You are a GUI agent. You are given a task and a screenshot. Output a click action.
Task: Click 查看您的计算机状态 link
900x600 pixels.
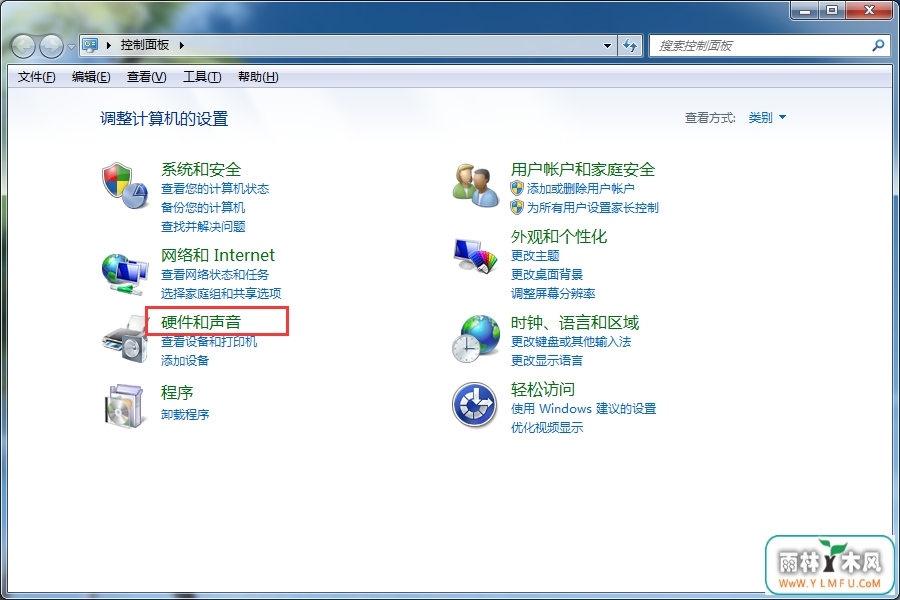tap(215, 188)
